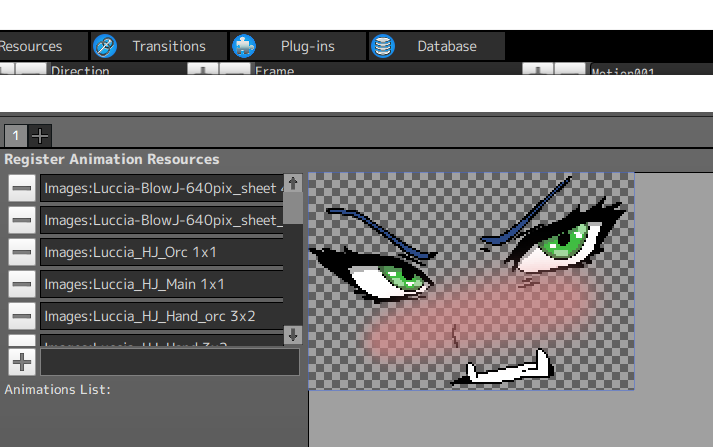Select the first Luccia-BlowJ-640pix_sheet entry
This screenshot has height=447, width=713.
tap(162, 188)
